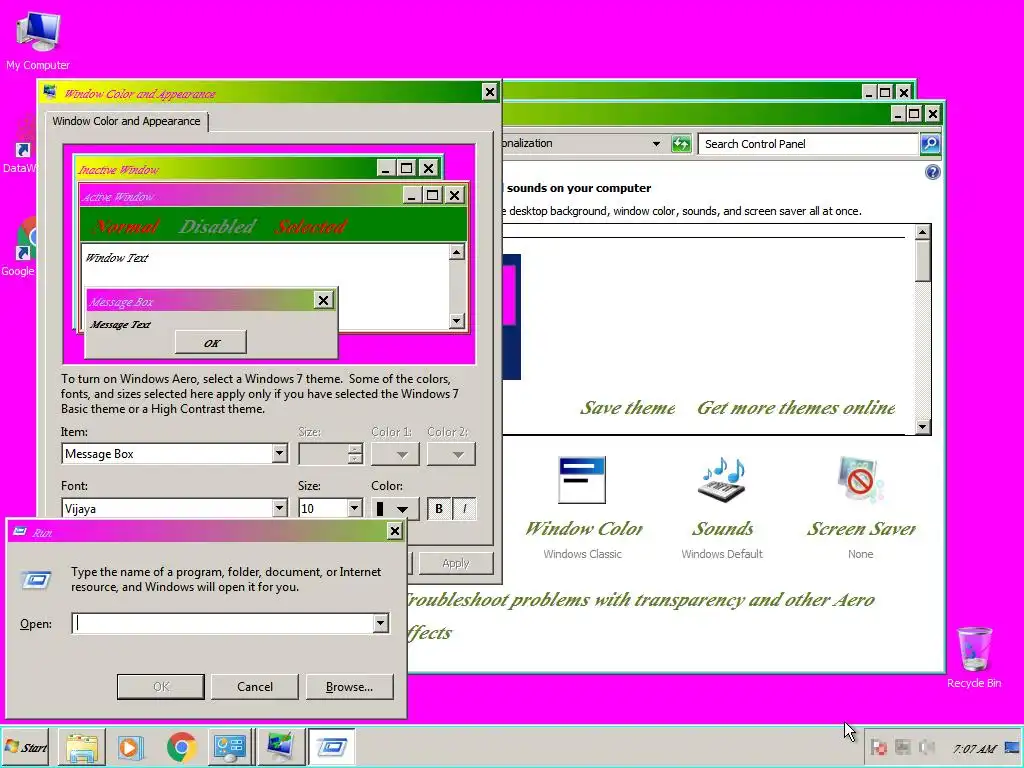Click Disabled menu item in preview
This screenshot has width=1024, height=768.
[x=217, y=226]
